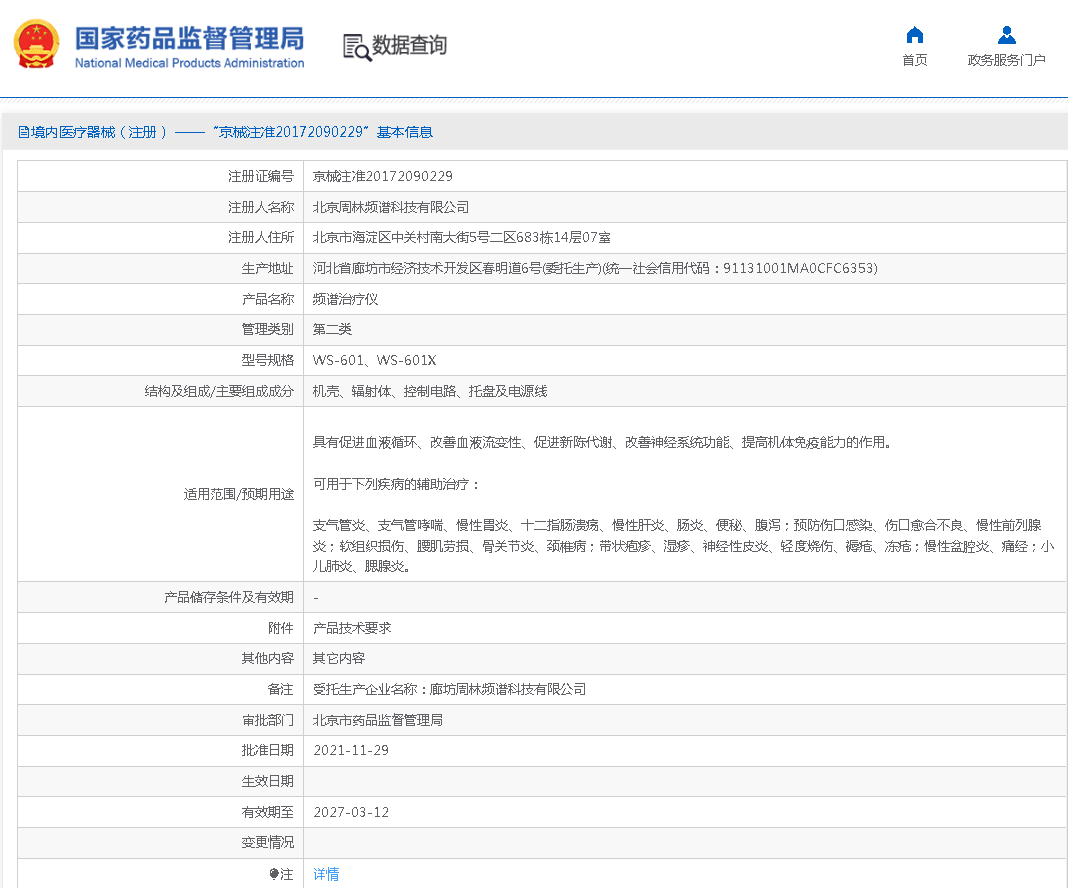
Task: Click registrant name 北京周林频谱科技有限公司
Action: coord(391,207)
